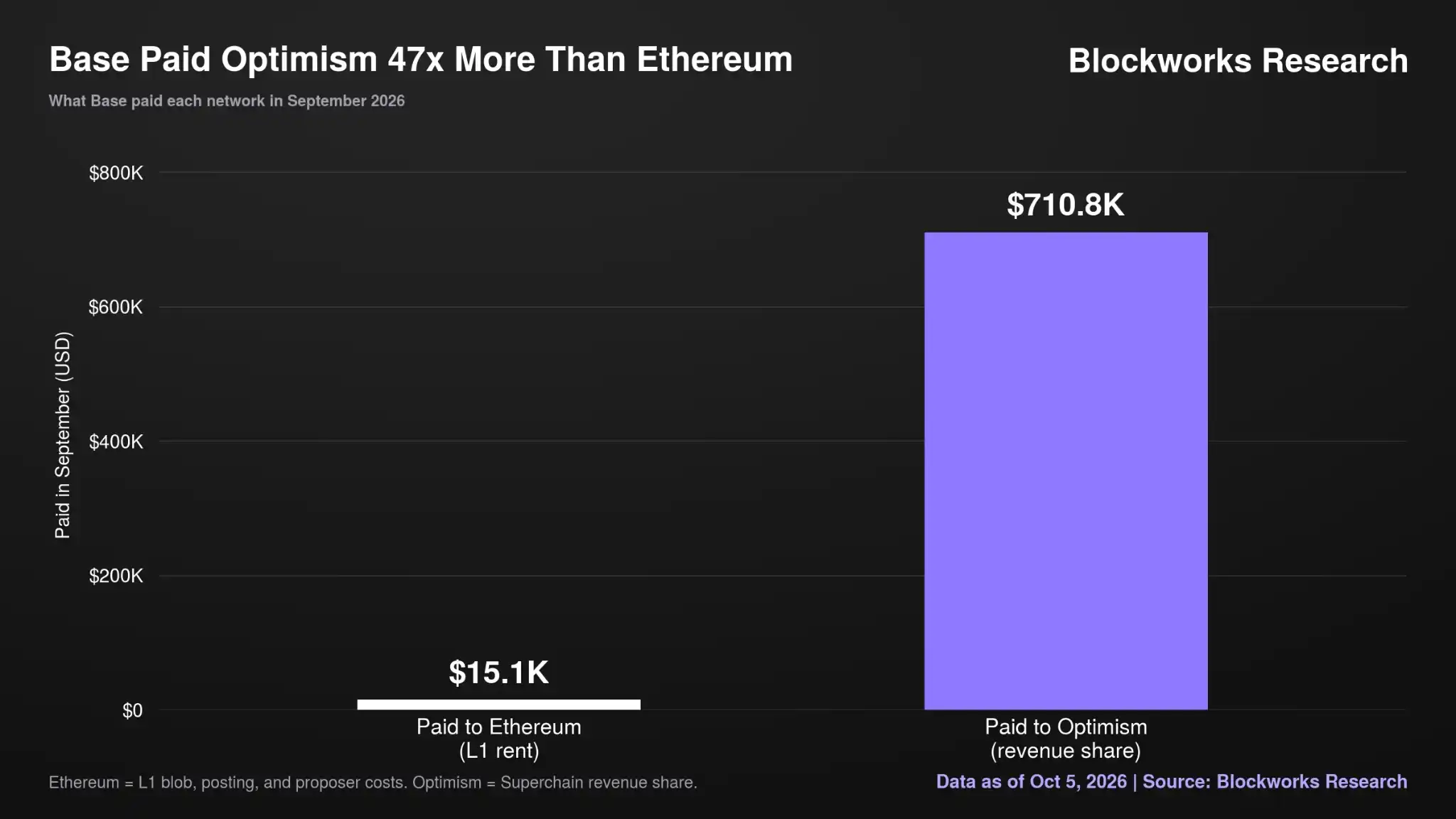Click the Blockworks Research logo text
This screenshot has height=819, width=1456.
pos(1238,60)
